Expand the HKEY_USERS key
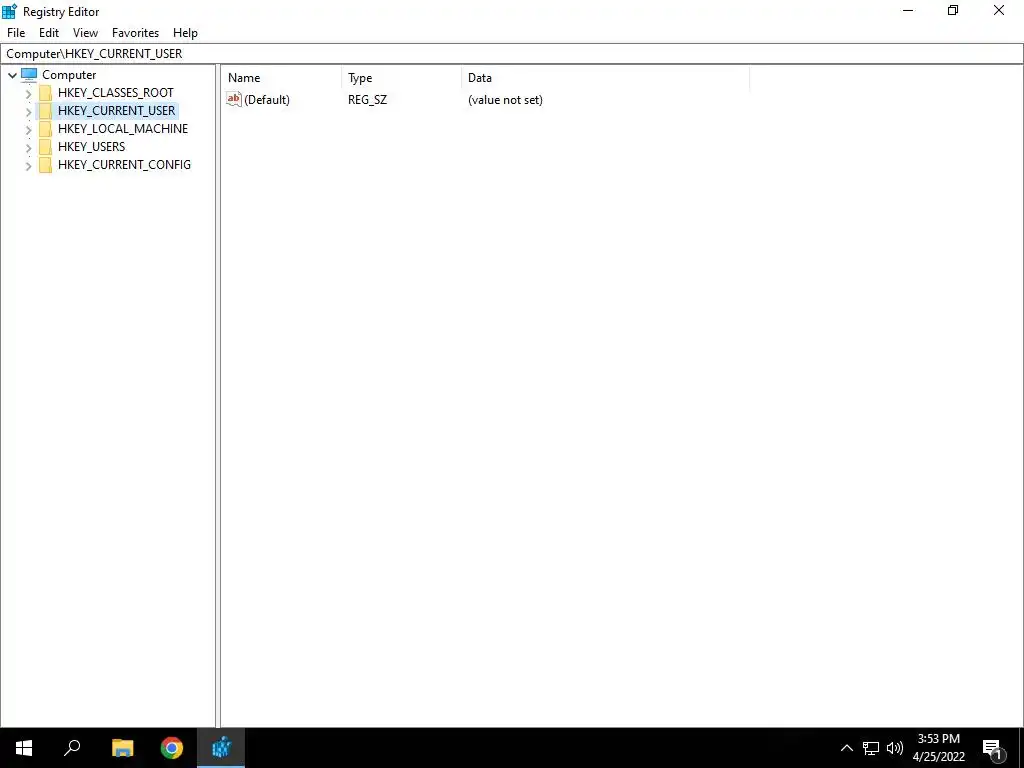1024x768 pixels. (x=28, y=148)
